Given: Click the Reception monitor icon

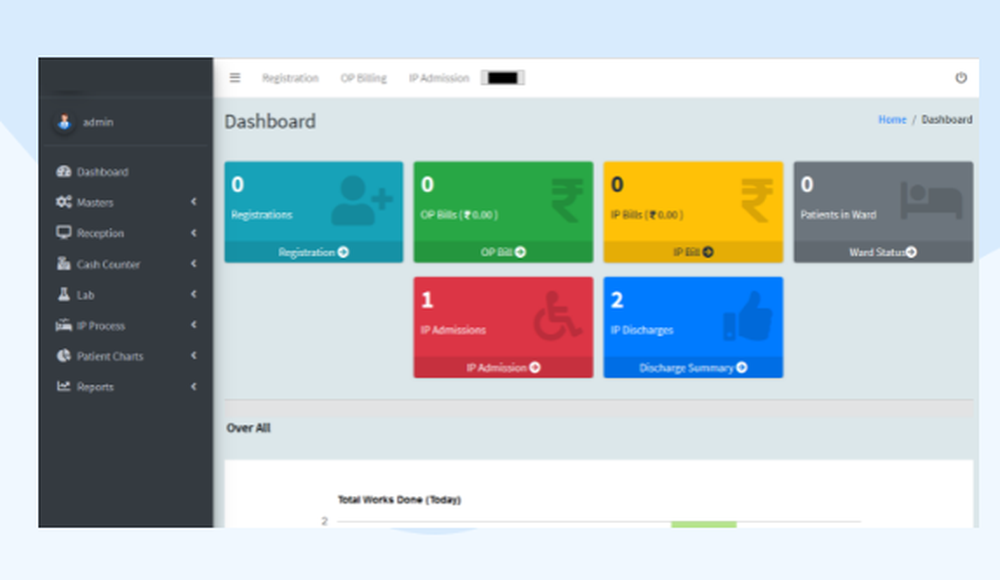Looking at the screenshot, I should [x=64, y=233].
